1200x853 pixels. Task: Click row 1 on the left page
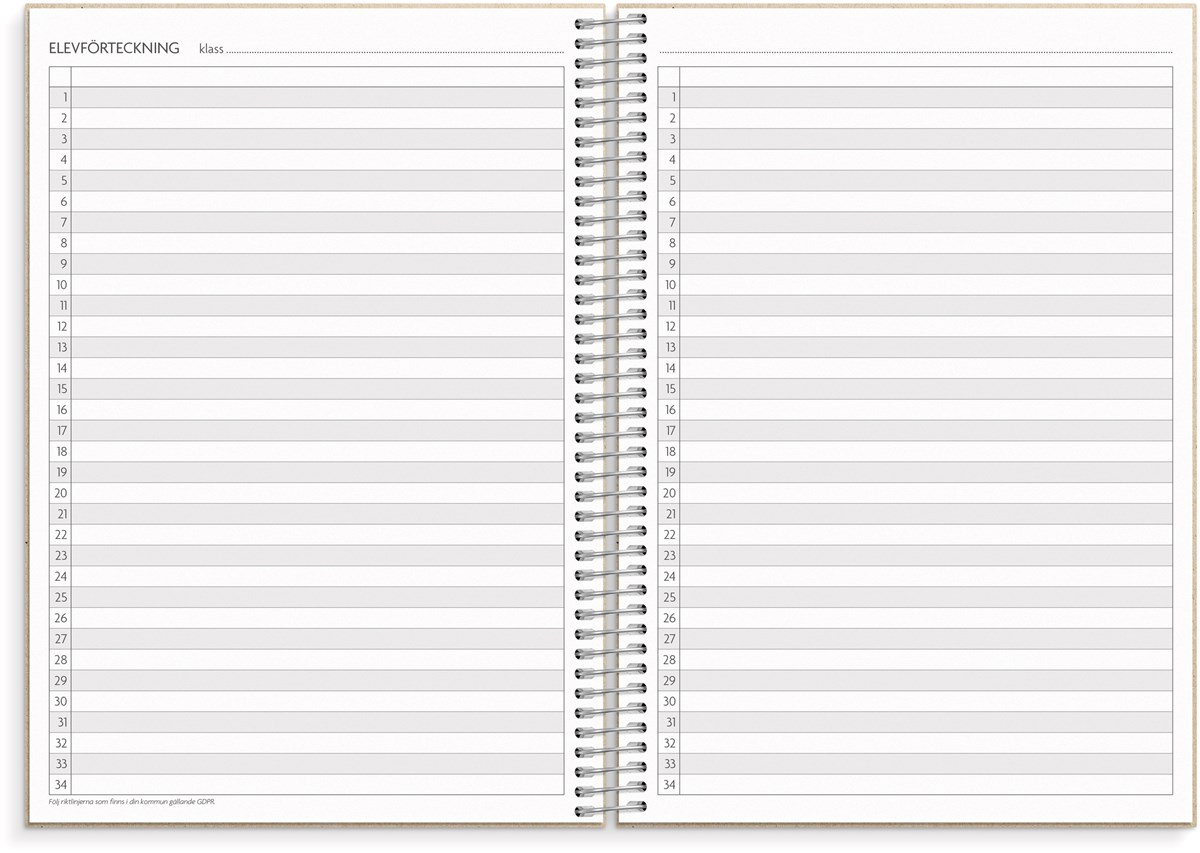[x=317, y=97]
